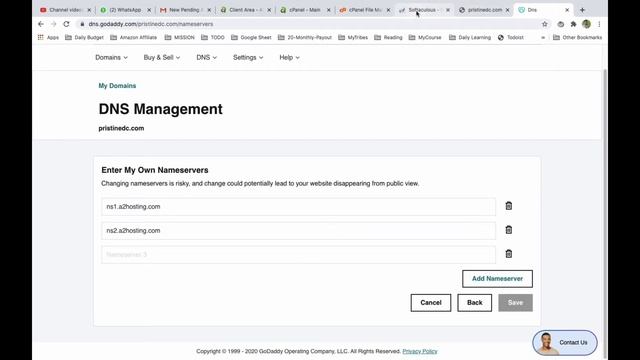
Task: Click the browser address bar URL
Action: point(151,24)
